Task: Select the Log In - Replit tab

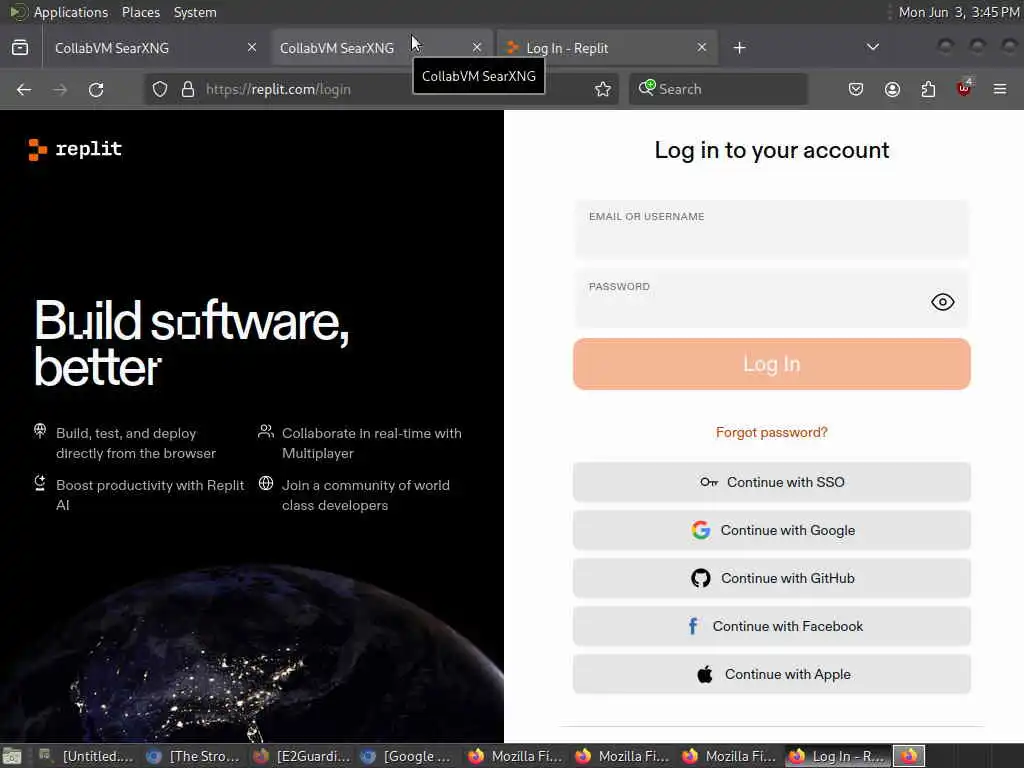Action: (606, 48)
